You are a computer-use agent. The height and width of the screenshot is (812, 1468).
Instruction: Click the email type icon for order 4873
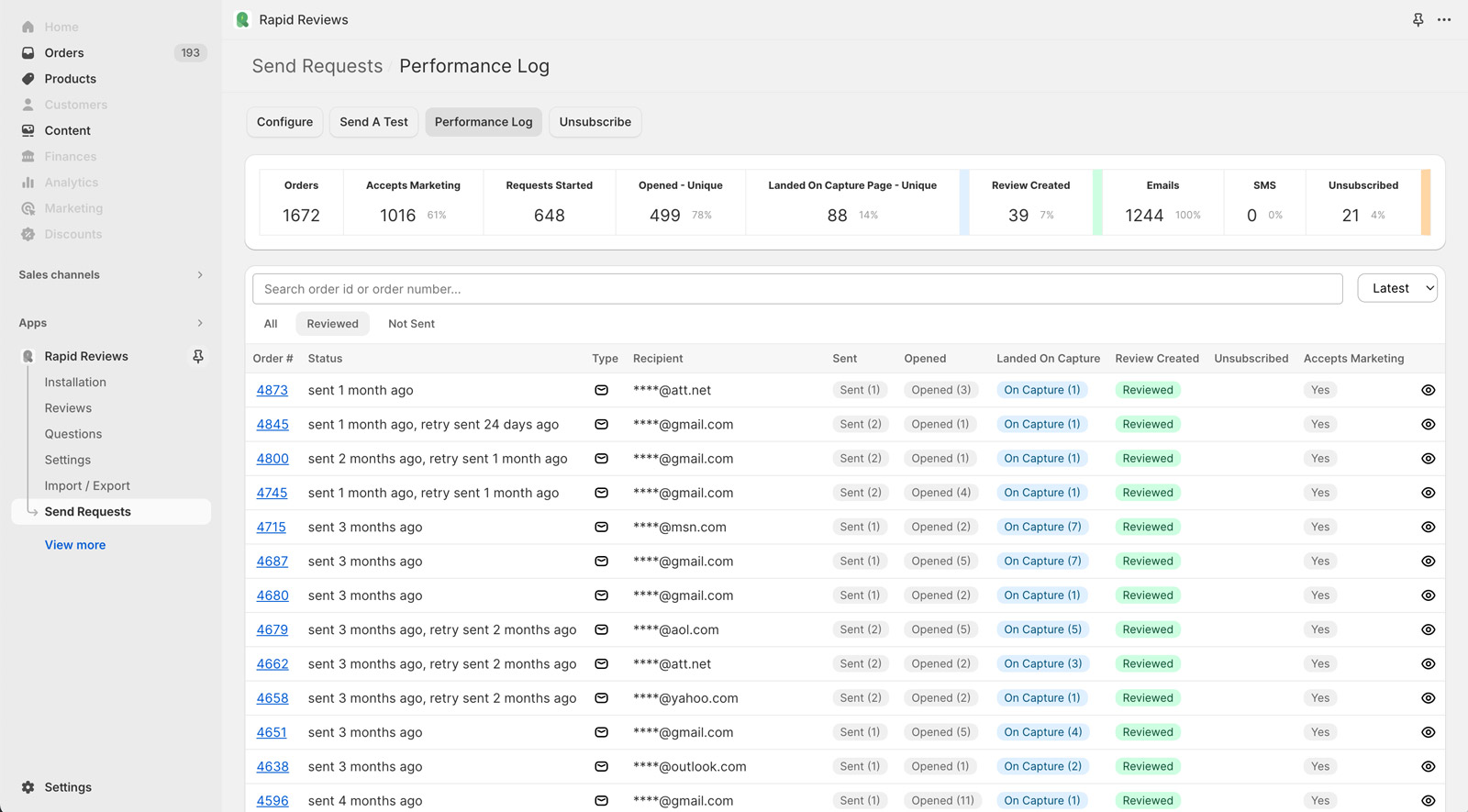click(601, 390)
